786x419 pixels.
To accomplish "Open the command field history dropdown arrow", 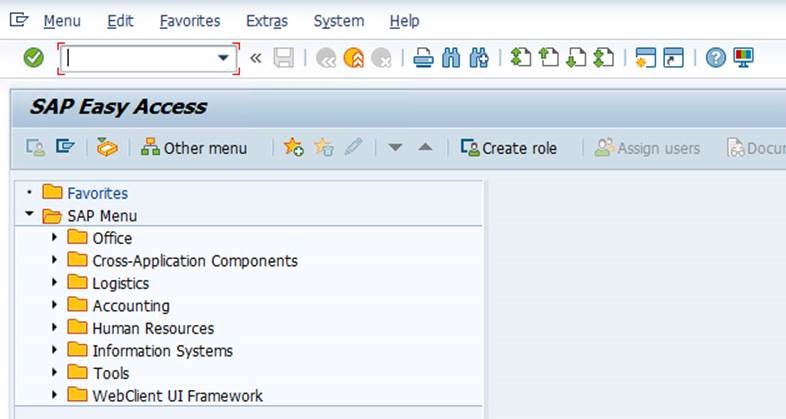I will pos(223,58).
